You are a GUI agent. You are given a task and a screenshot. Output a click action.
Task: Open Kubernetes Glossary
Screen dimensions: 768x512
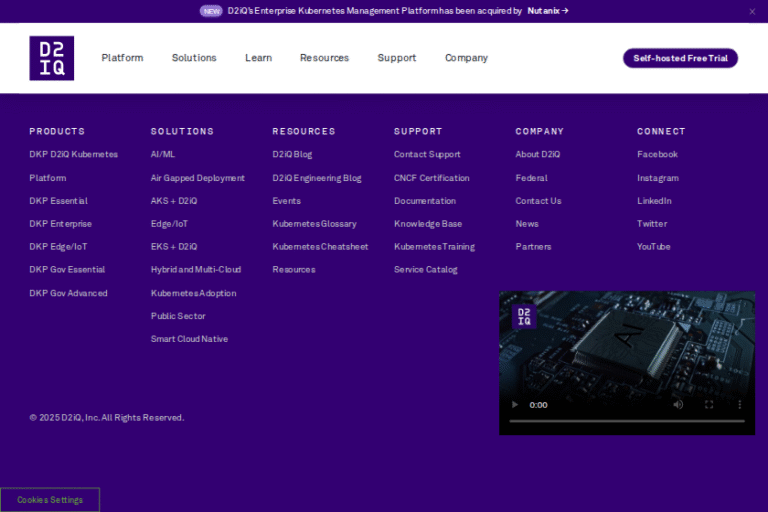314,224
